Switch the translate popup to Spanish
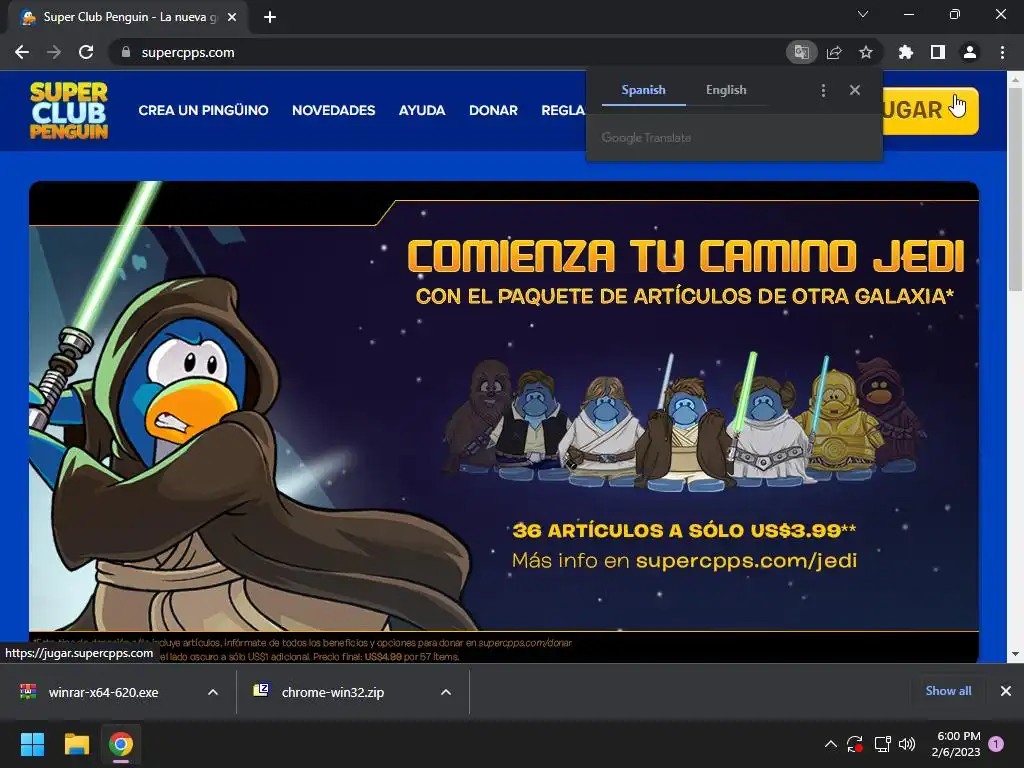 click(643, 90)
